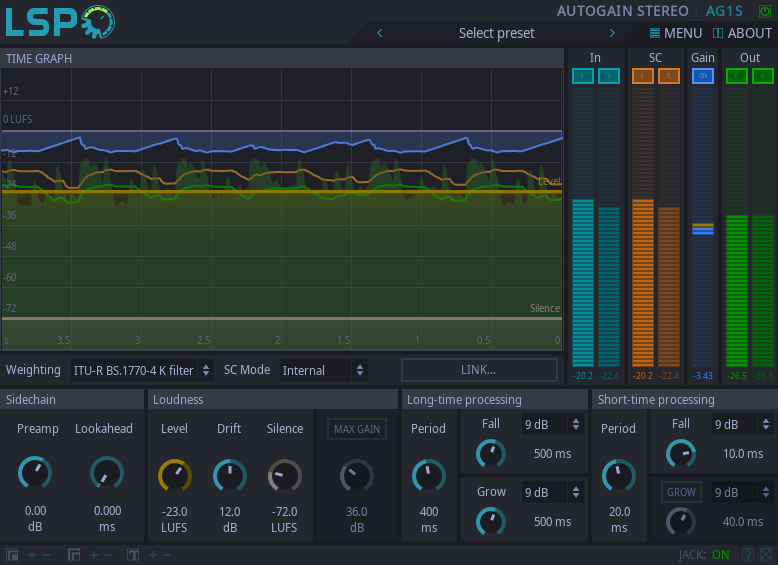Click the Preamp knob
This screenshot has height=565, width=778.
[x=35, y=473]
